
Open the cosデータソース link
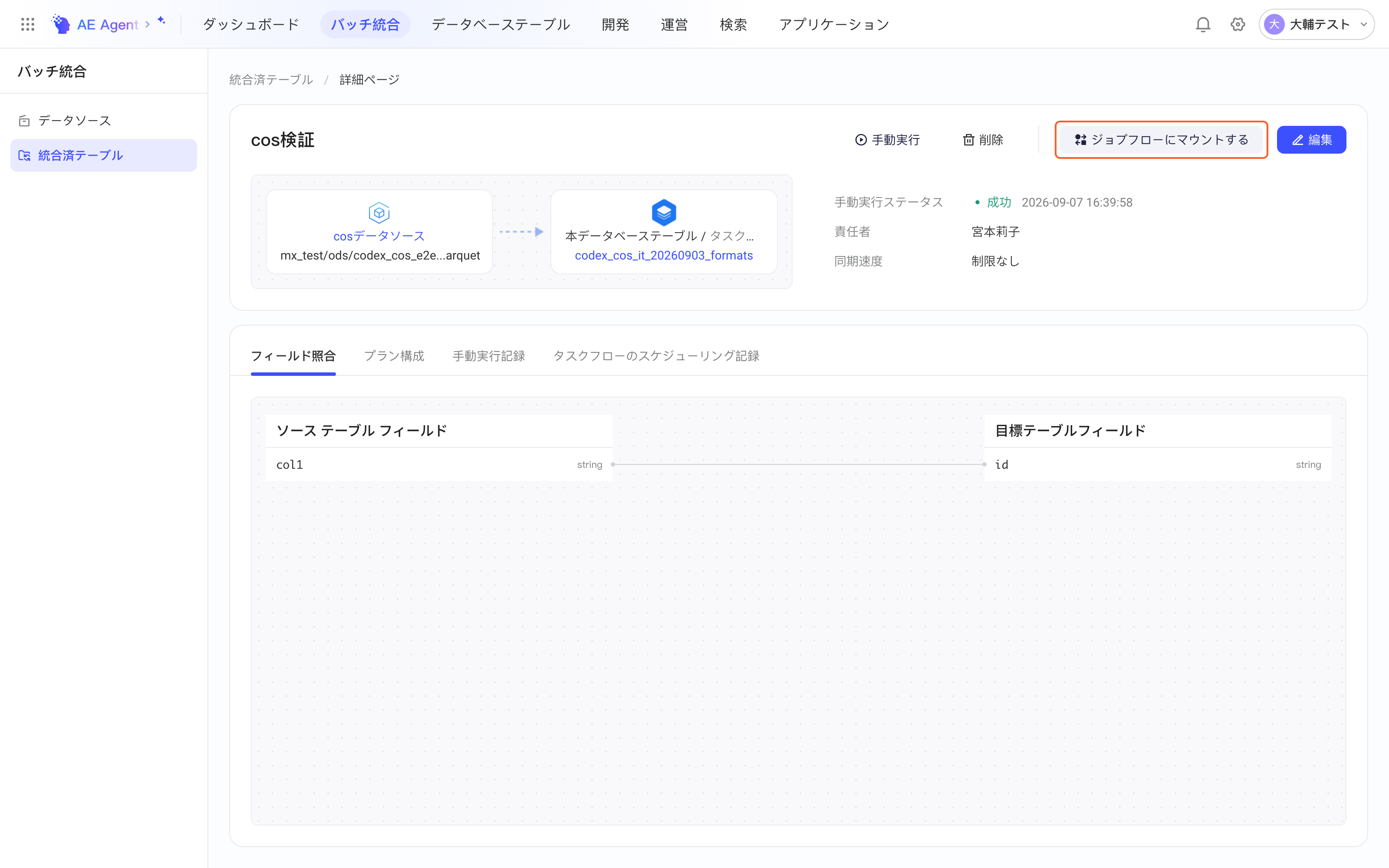tap(379, 236)
